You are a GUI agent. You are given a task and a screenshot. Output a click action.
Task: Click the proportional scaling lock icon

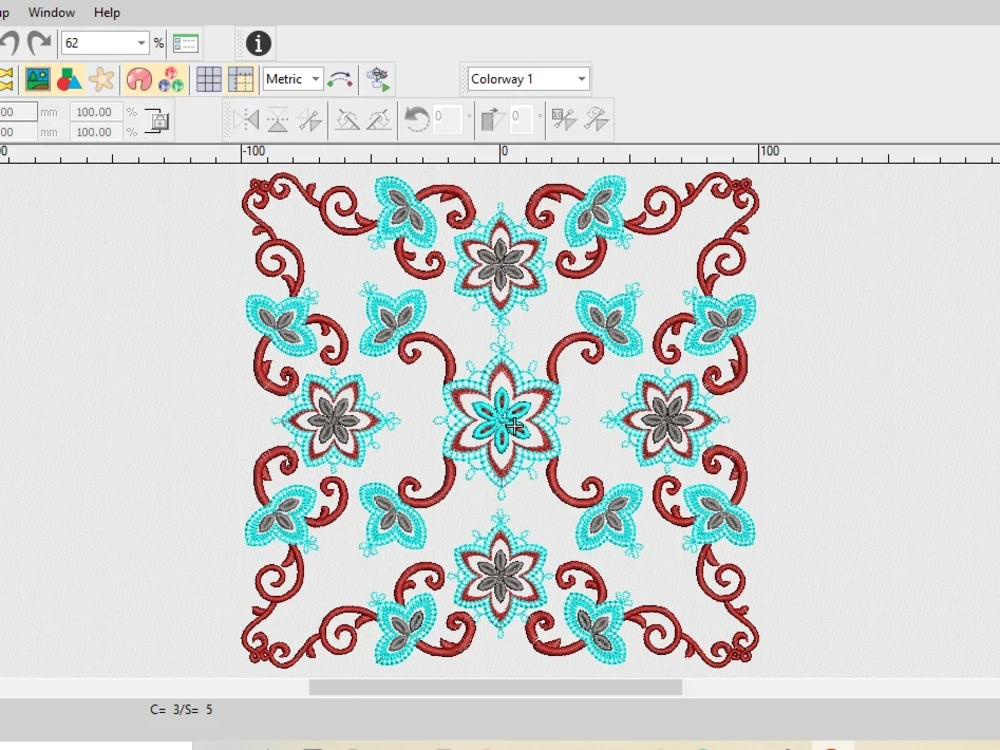(160, 121)
